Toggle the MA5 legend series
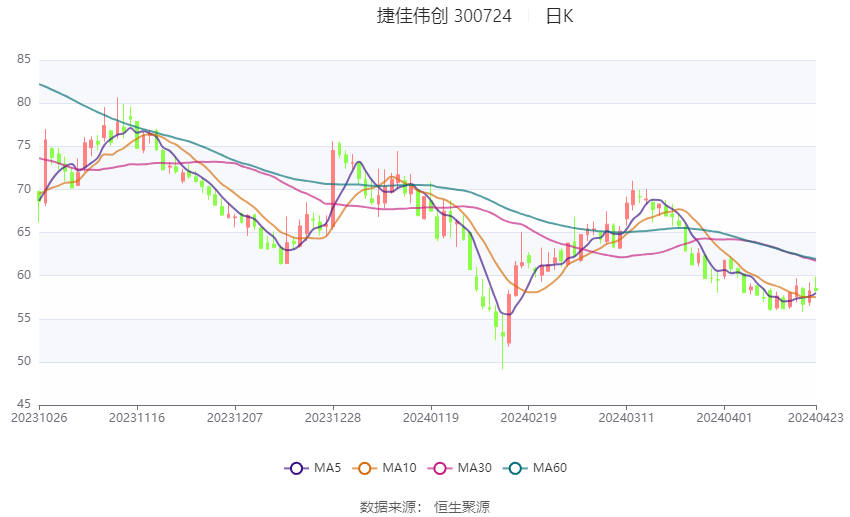Screen dimensions: 850x517 [313, 468]
